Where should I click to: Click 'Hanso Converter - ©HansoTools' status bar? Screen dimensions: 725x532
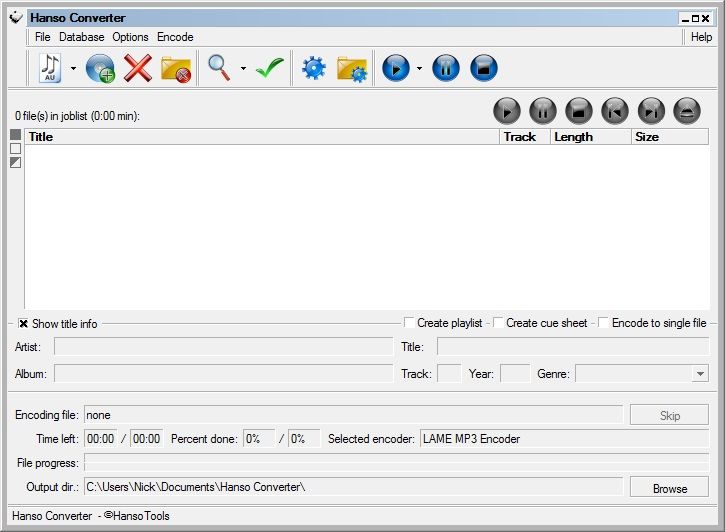pos(91,516)
